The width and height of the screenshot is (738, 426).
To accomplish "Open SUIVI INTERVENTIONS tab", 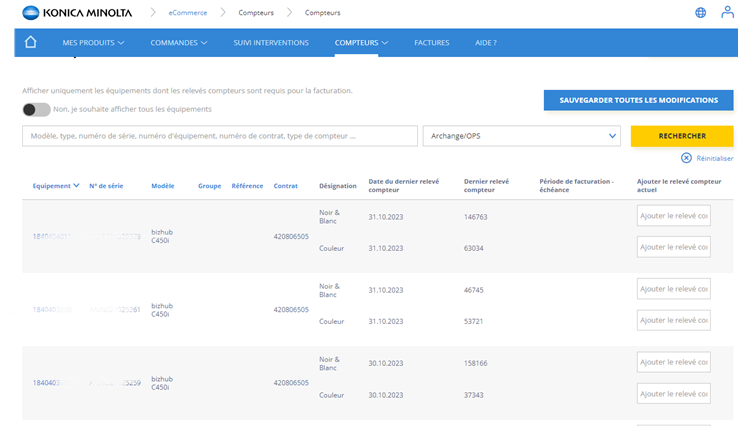I will (271, 43).
